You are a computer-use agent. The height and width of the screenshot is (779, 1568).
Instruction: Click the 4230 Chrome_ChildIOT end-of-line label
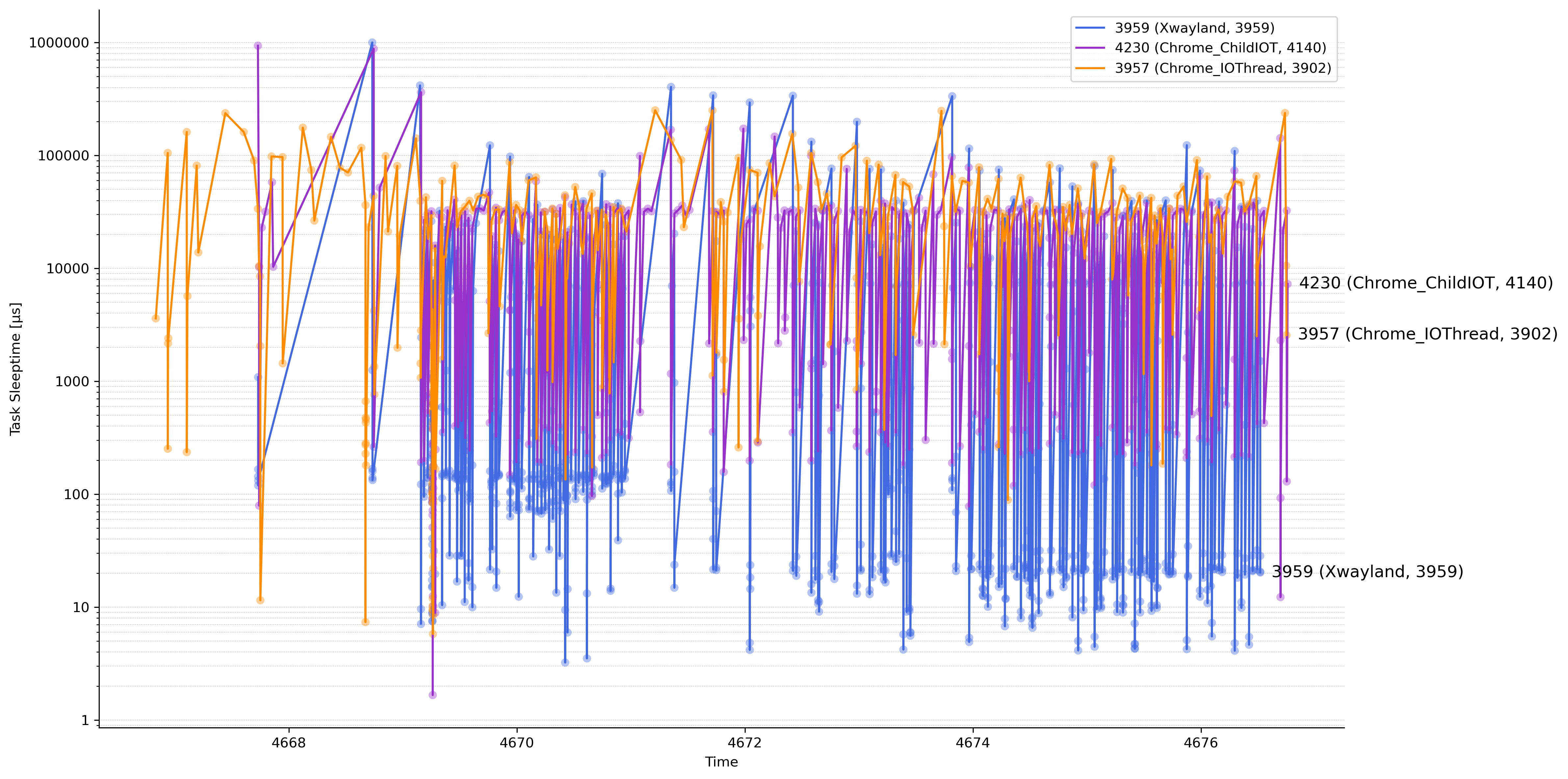point(1426,283)
